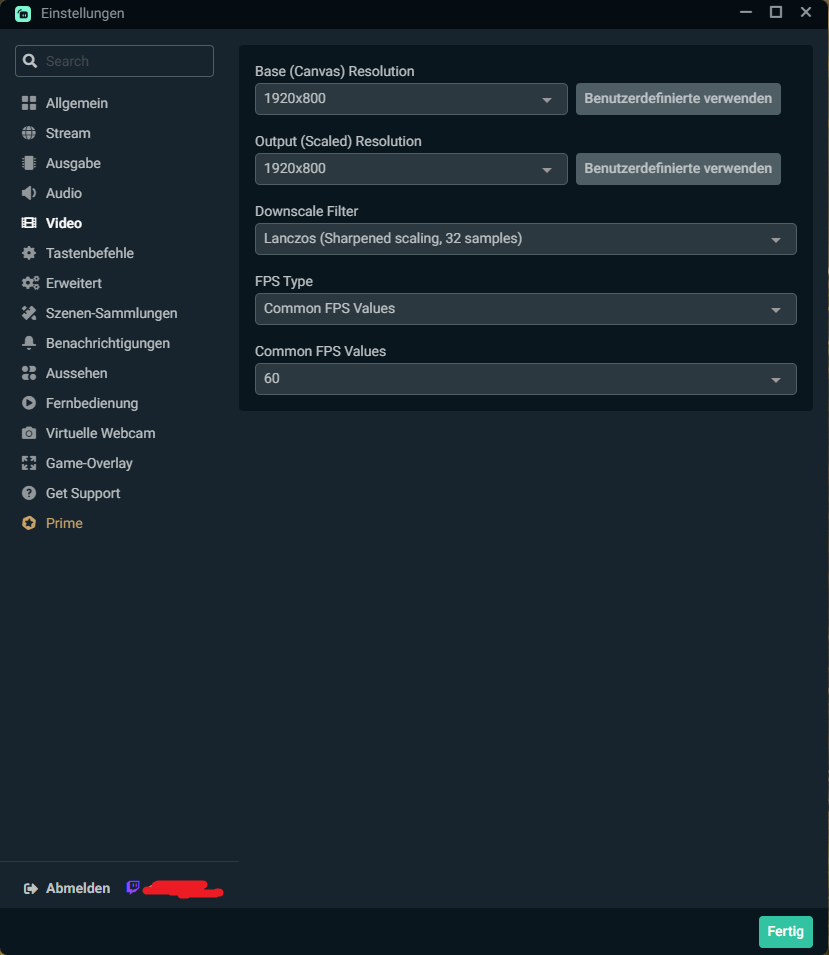The height and width of the screenshot is (955, 829).
Task: Click the Audio speaker icon
Action: pos(29,193)
